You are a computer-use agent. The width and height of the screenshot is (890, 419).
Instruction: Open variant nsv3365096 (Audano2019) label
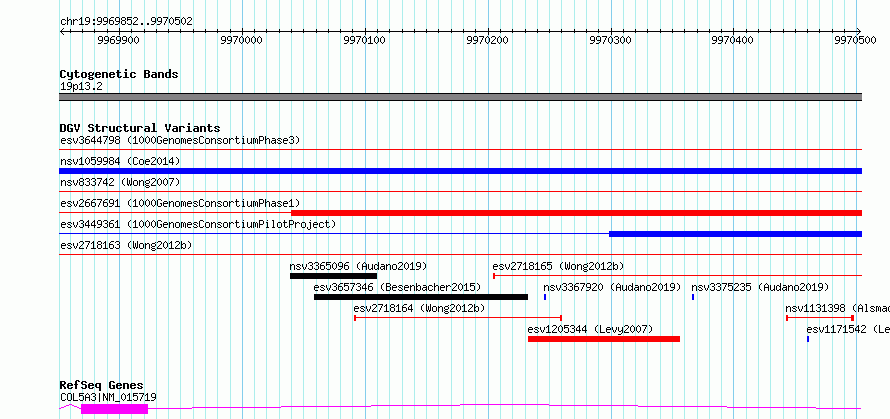click(x=358, y=266)
